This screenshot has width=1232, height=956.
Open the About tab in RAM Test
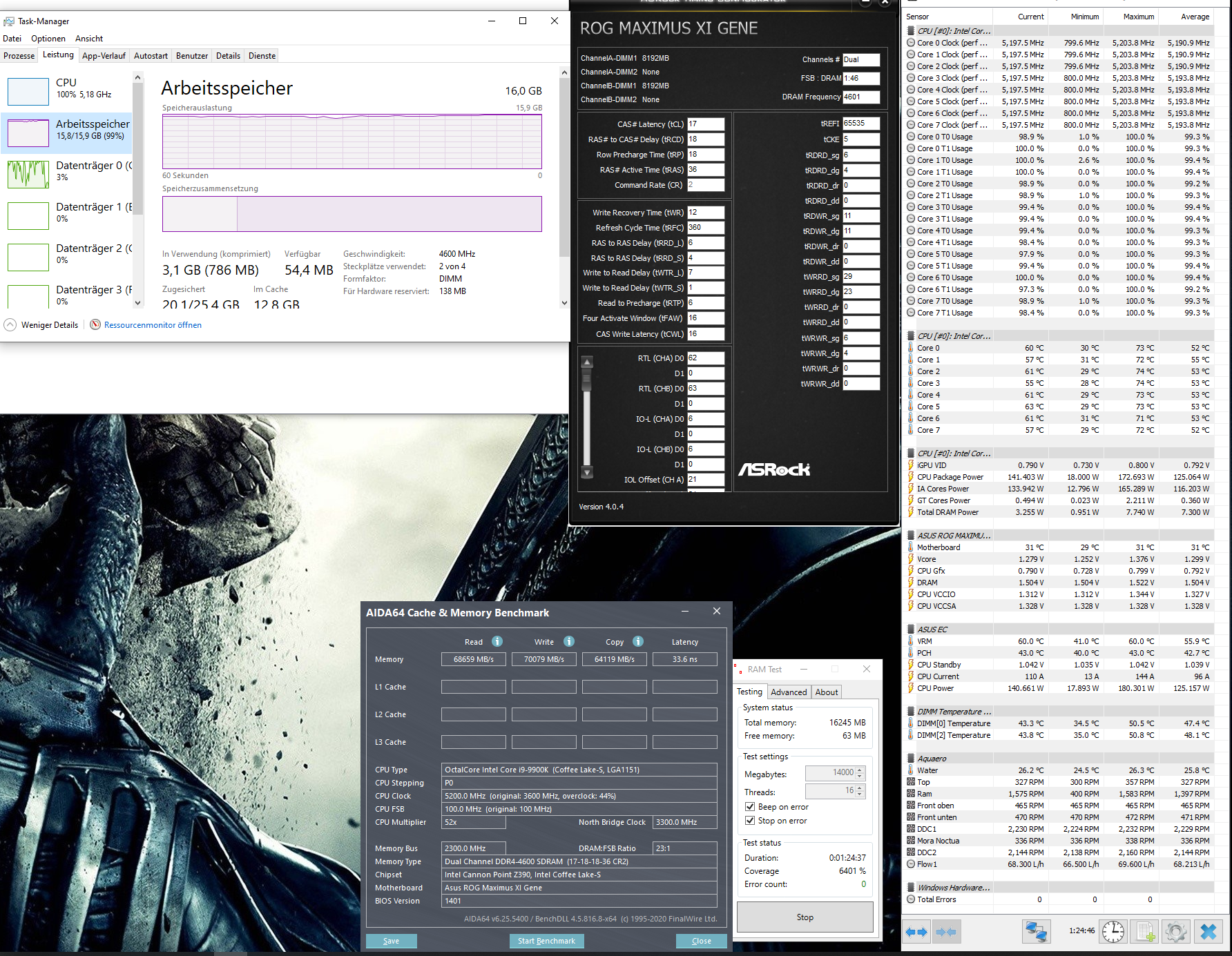point(827,692)
